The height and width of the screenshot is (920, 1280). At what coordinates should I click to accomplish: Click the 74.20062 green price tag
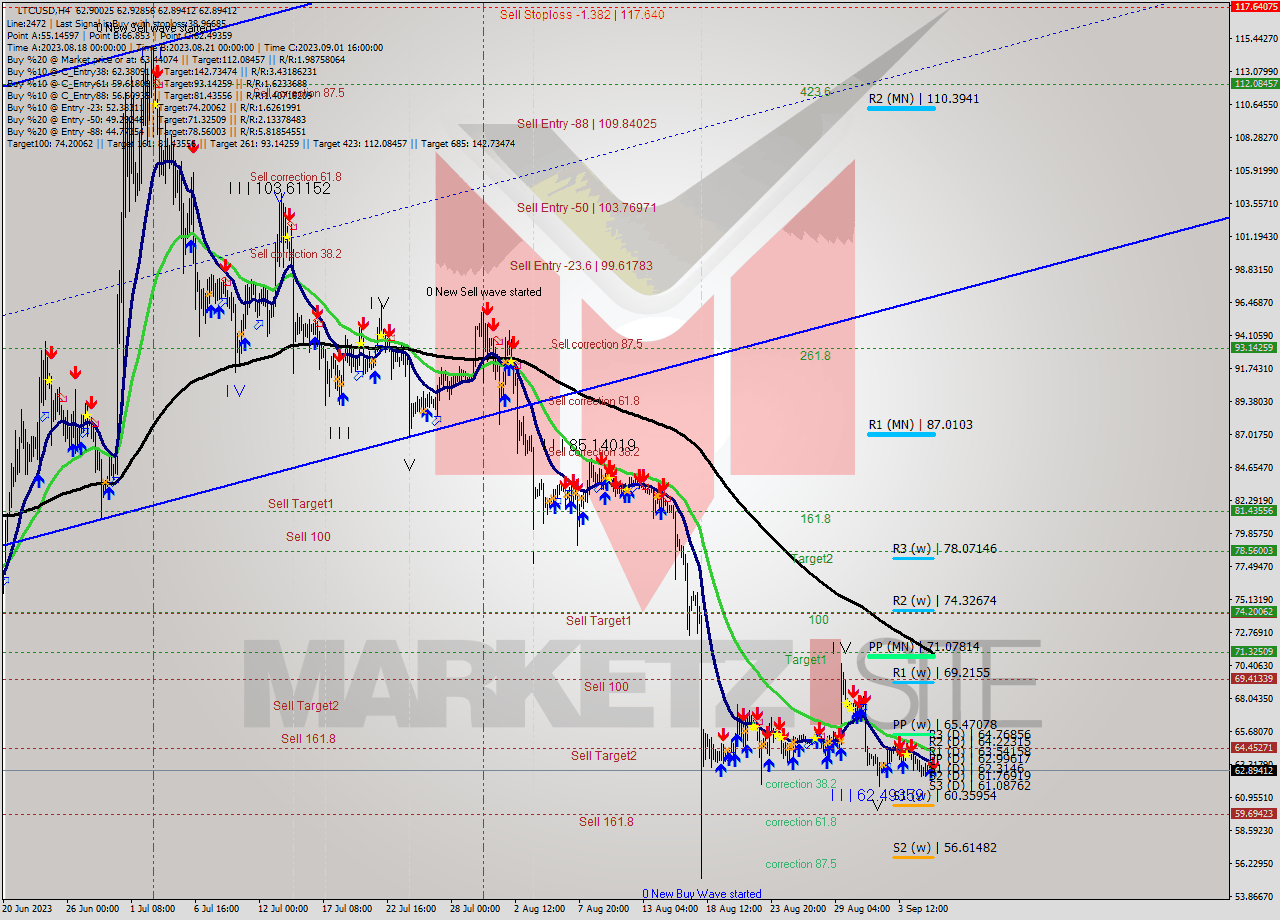pos(1254,612)
